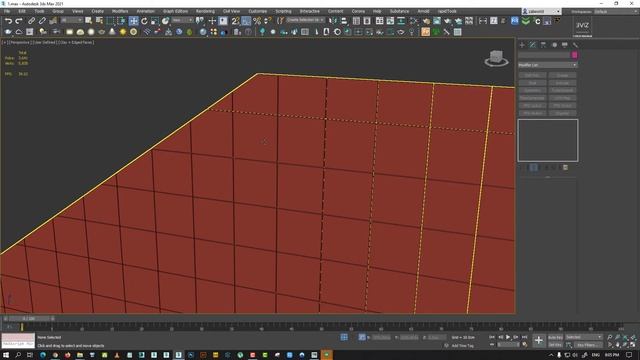
Task: Click the Maximize Viewport Toggle icon
Action: (633, 345)
